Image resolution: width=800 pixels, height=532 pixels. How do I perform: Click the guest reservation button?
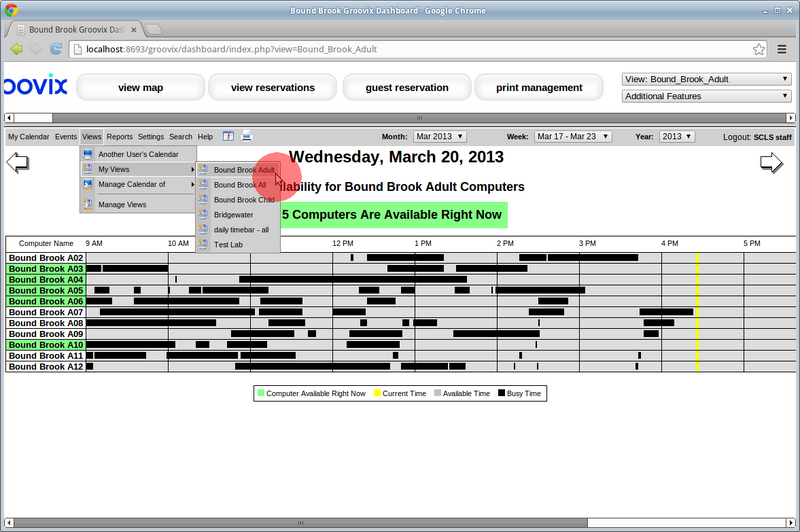407,87
